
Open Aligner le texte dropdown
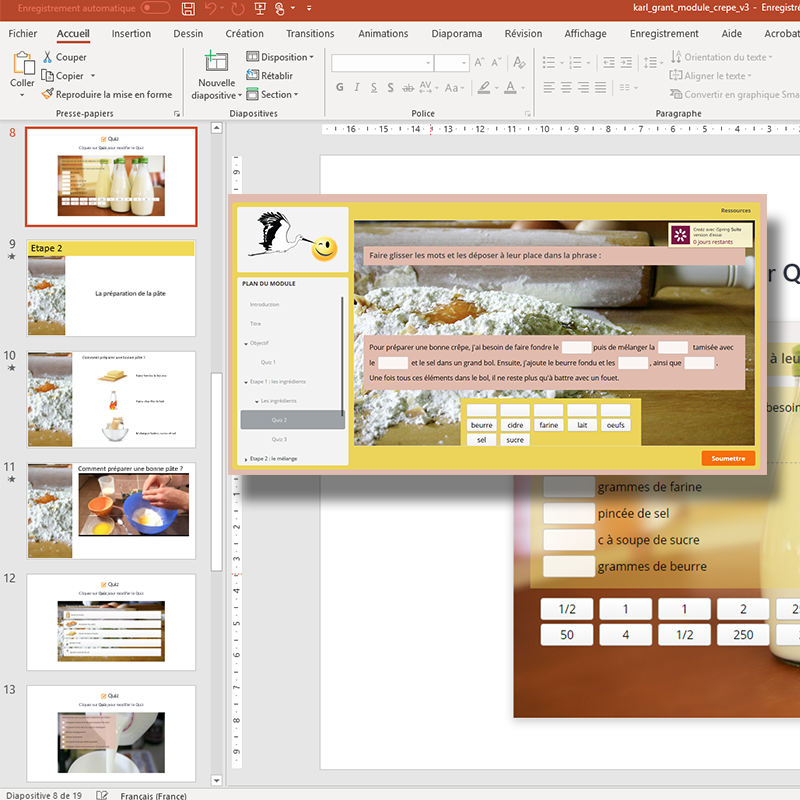[711, 76]
